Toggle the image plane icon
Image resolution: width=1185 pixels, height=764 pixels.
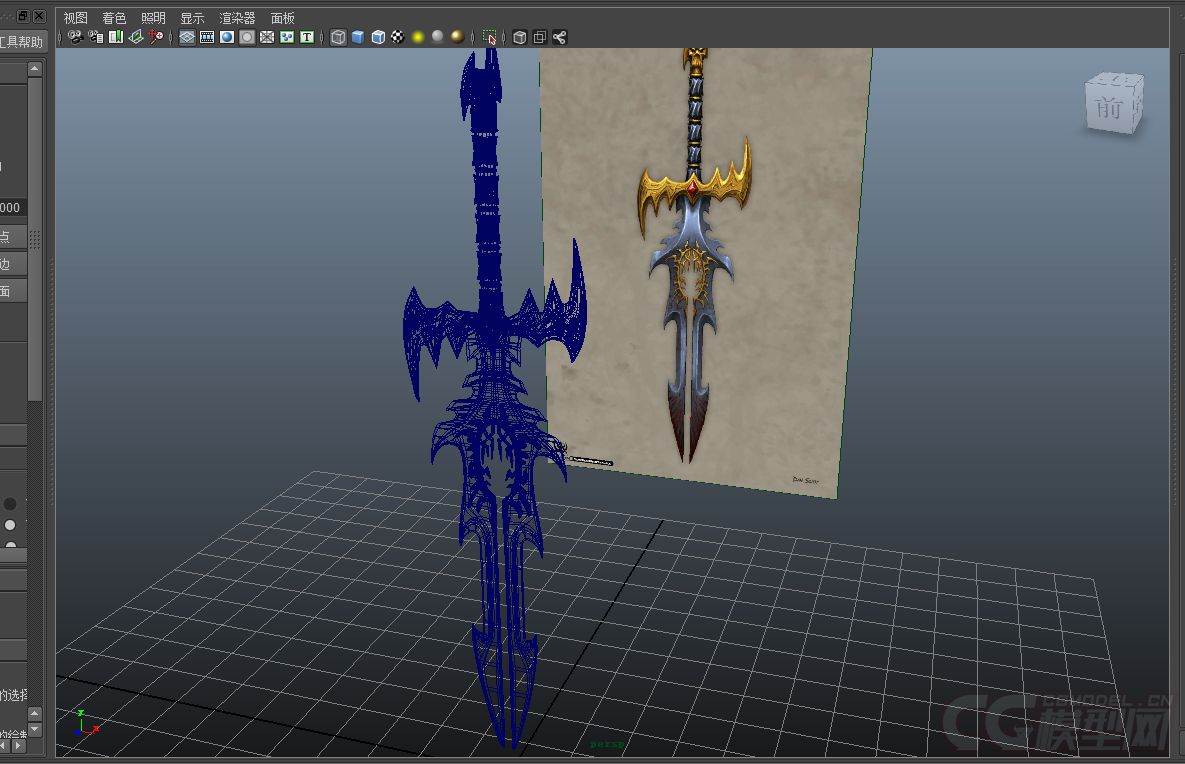tap(135, 37)
